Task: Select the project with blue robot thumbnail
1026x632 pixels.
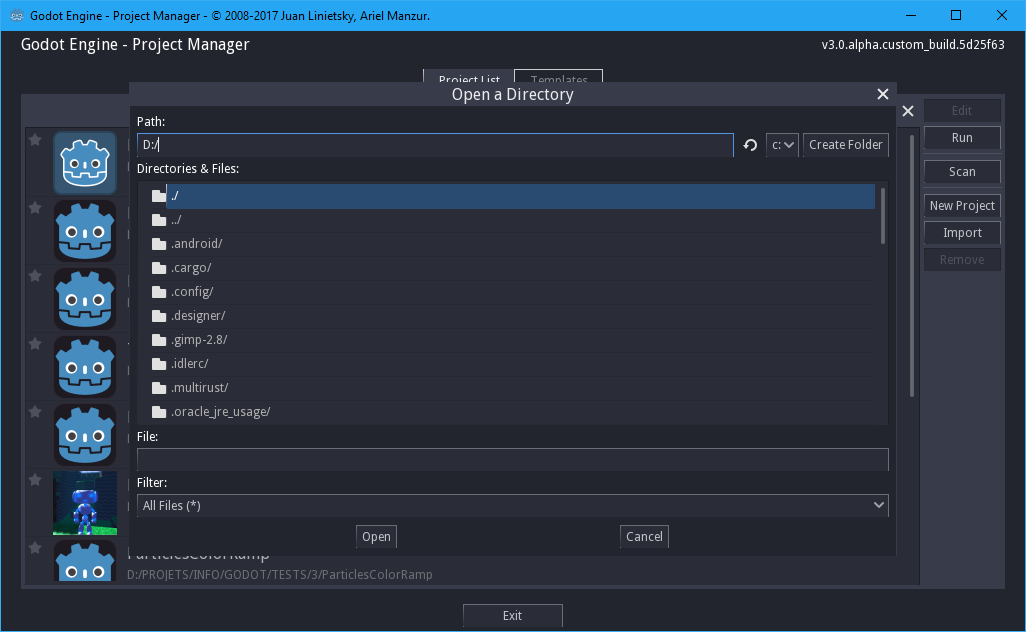Action: [85, 503]
